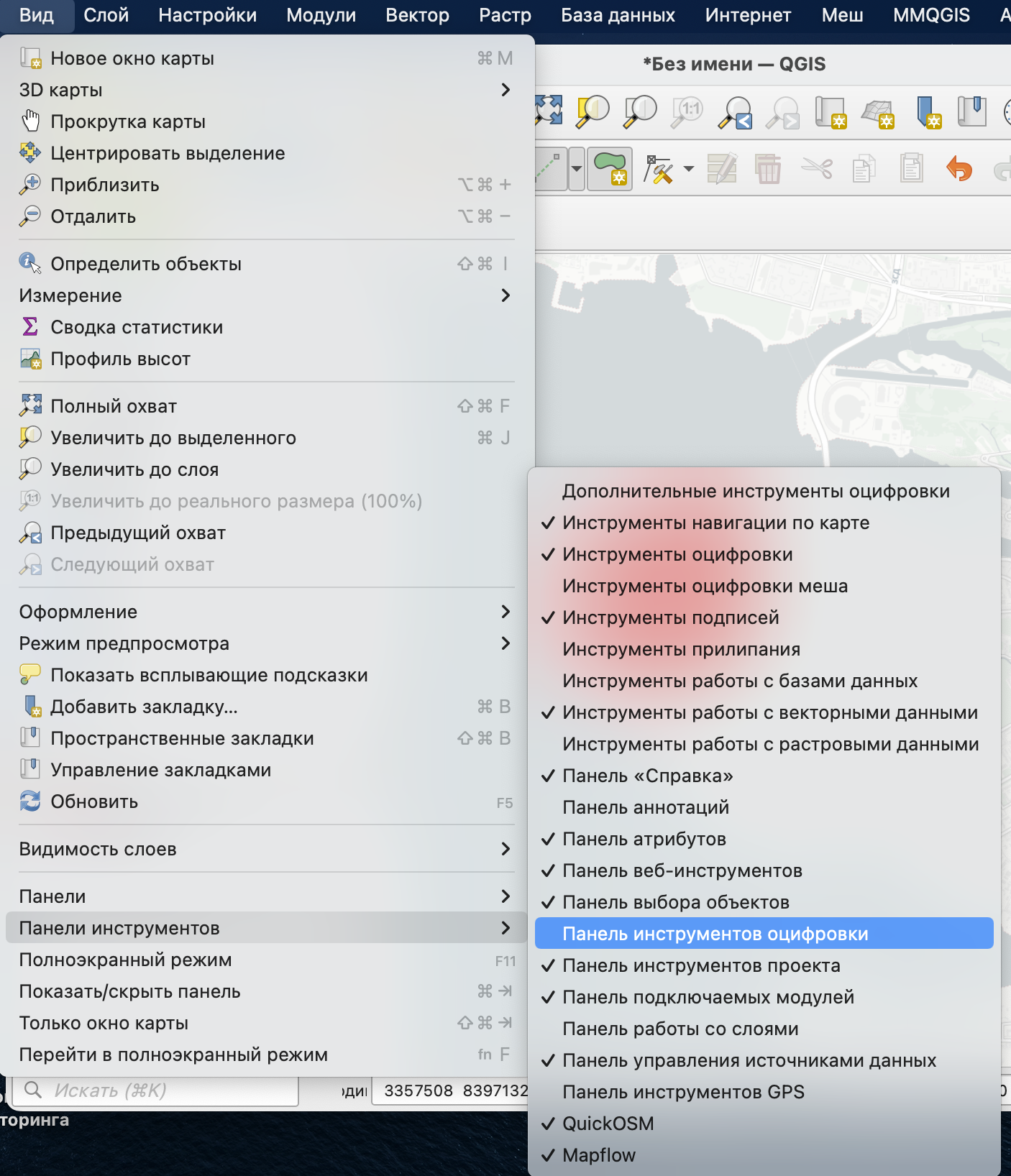Click the Zoom to Layer toolbar icon
The width and height of the screenshot is (1011, 1176).
(640, 111)
